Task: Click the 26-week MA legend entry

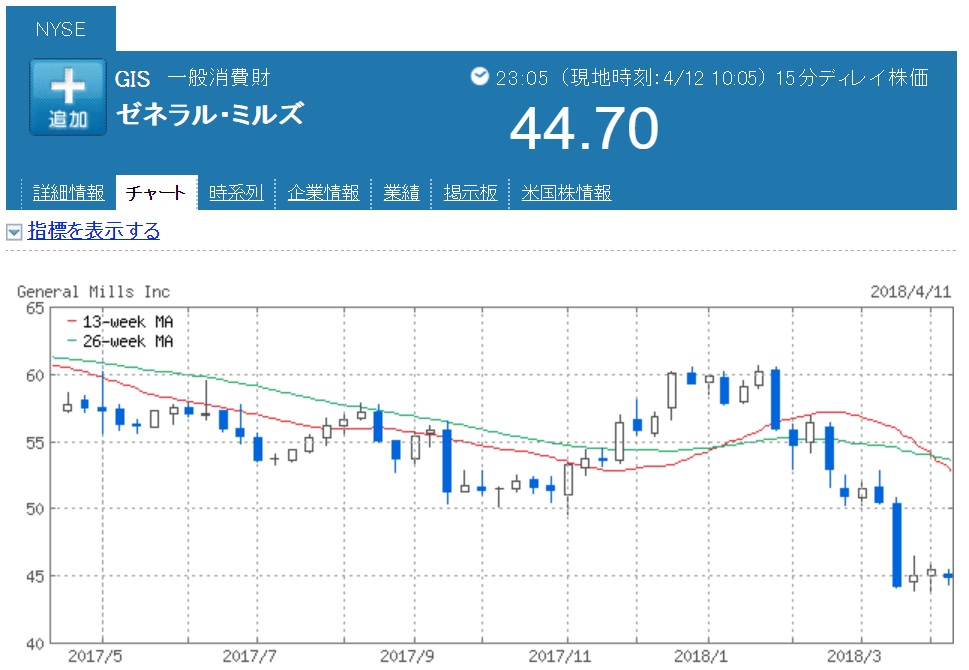Action: [121, 341]
